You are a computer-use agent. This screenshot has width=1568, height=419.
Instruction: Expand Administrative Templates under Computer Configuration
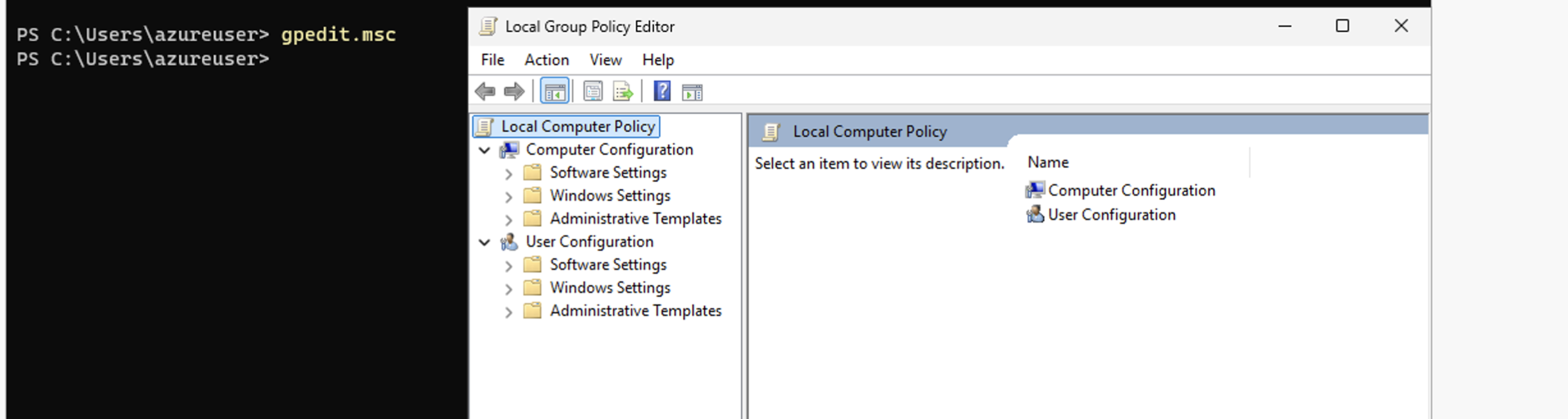pyautogui.click(x=508, y=220)
